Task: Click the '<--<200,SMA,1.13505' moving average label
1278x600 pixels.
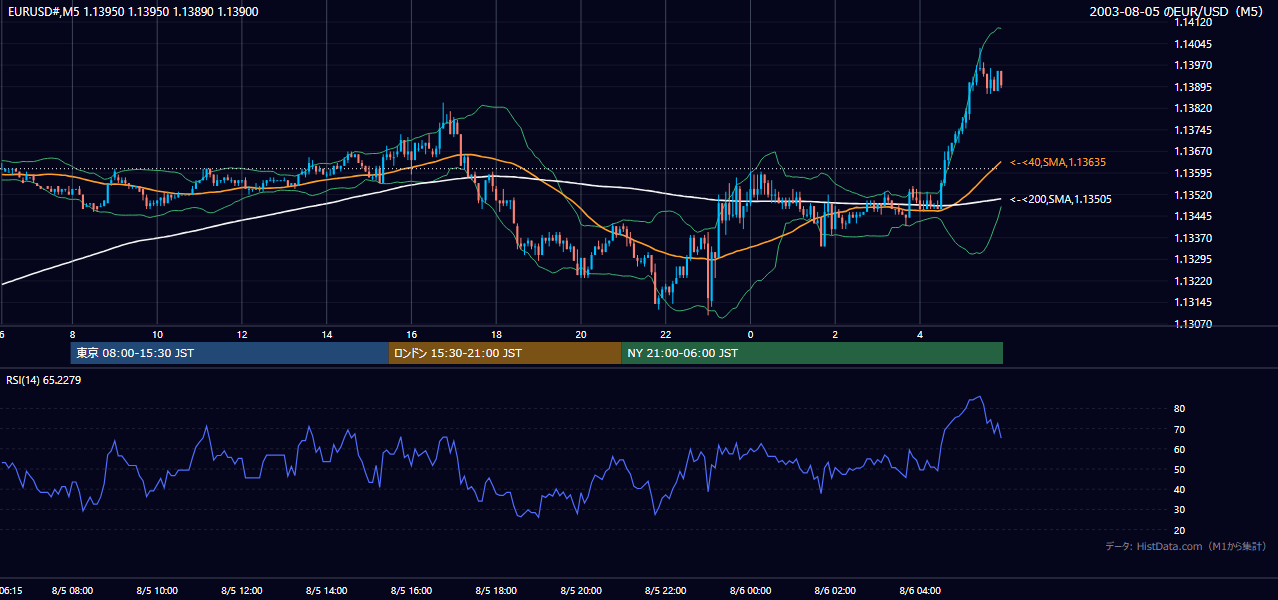Action: (x=1060, y=199)
